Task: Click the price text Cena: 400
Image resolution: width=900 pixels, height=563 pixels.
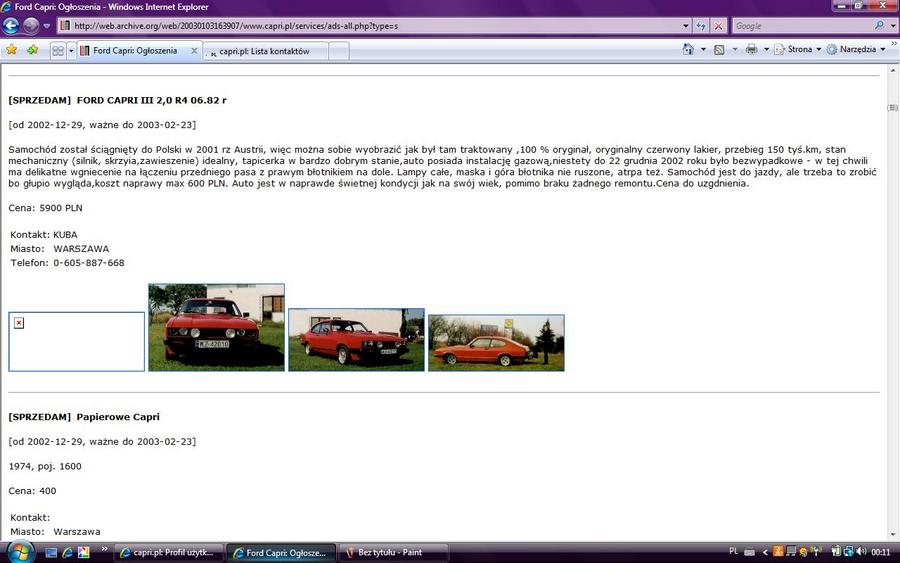Action: [32, 491]
